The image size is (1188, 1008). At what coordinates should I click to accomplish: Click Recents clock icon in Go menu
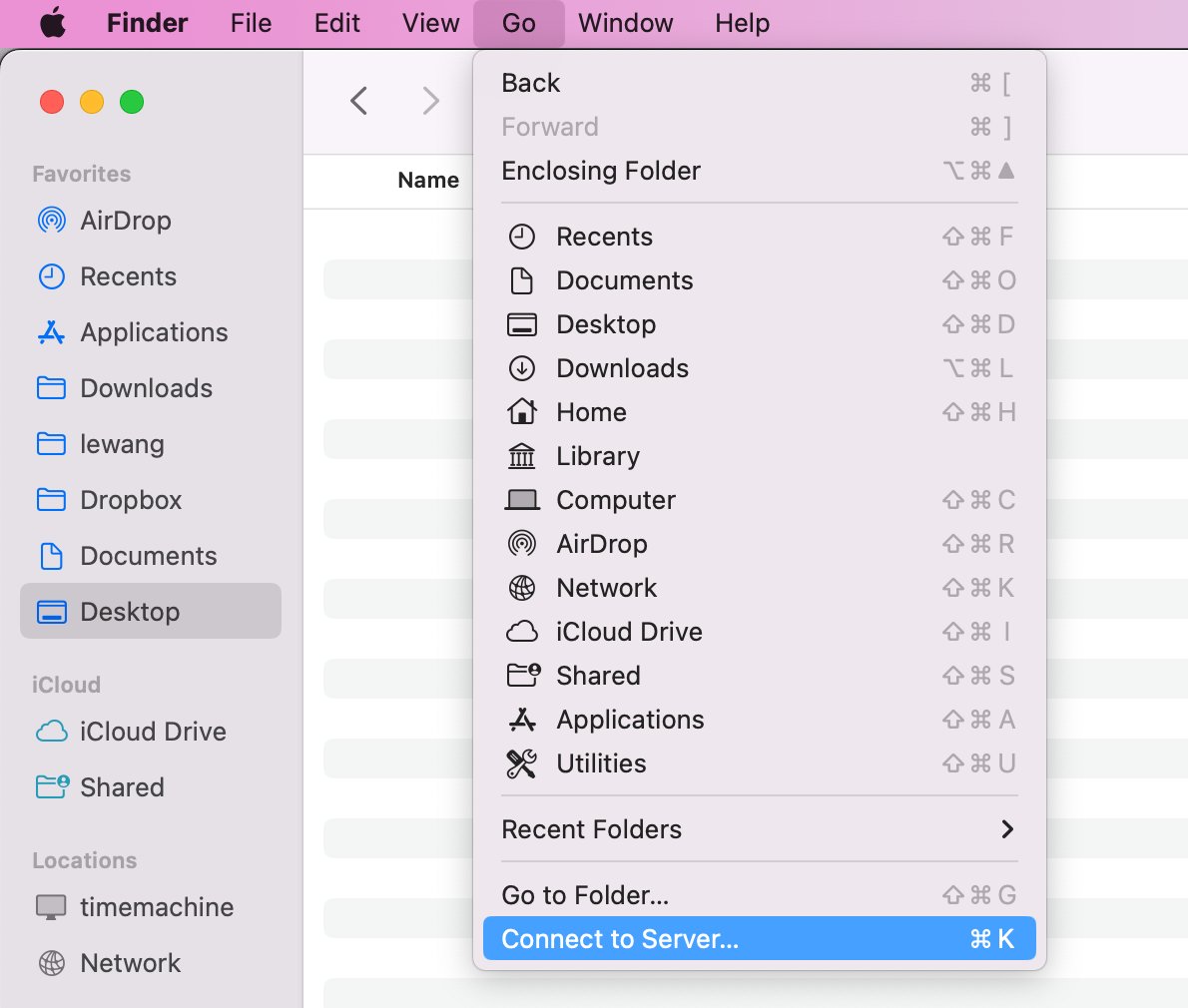point(521,238)
